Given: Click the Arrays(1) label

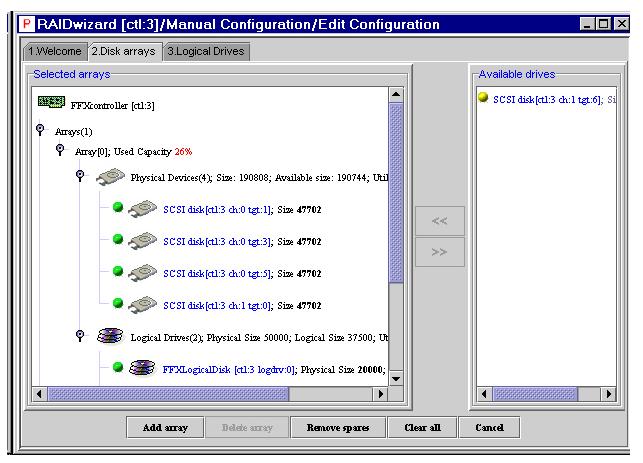Looking at the screenshot, I should (73, 132).
